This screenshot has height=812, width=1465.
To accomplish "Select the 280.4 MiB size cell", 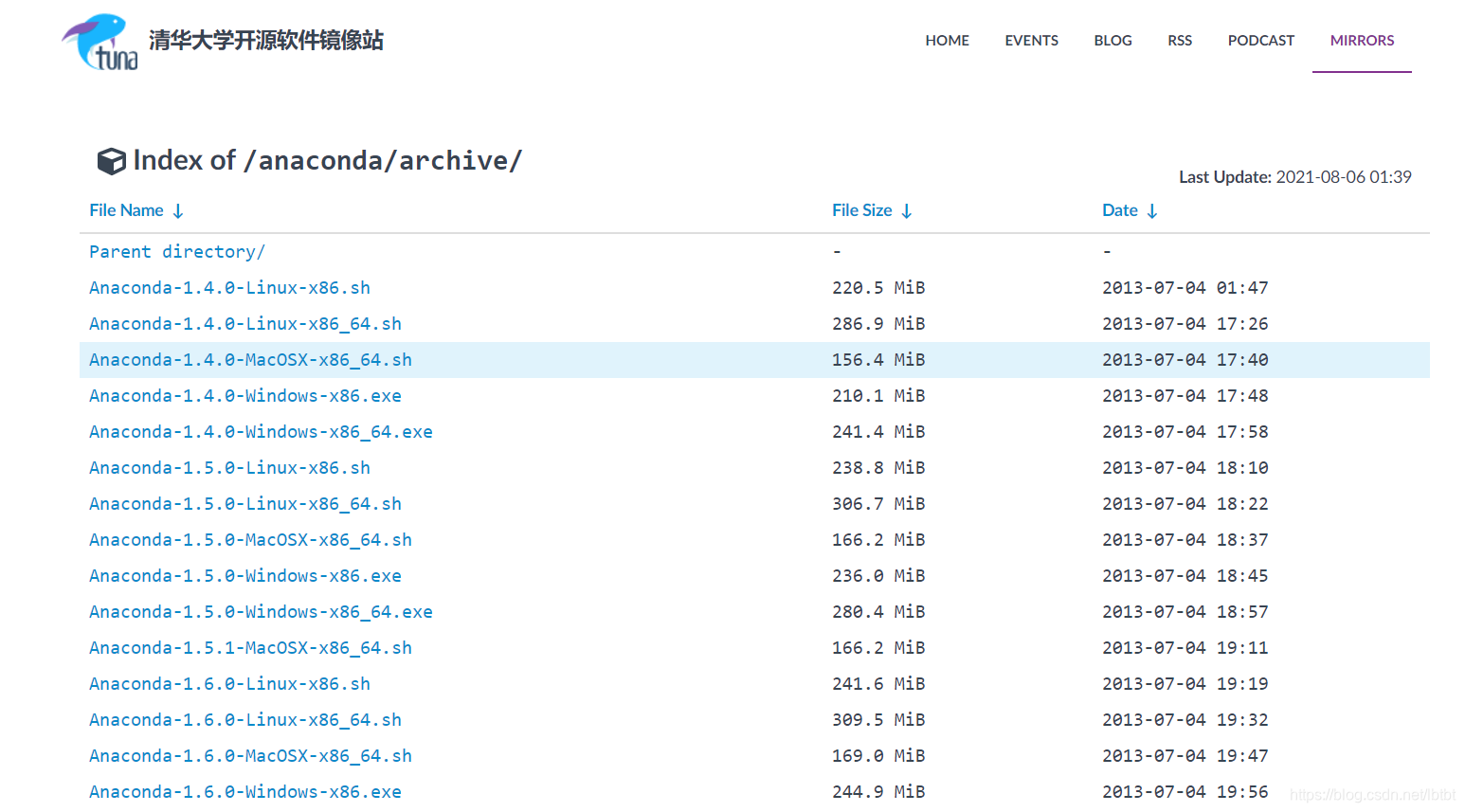I will 878,612.
